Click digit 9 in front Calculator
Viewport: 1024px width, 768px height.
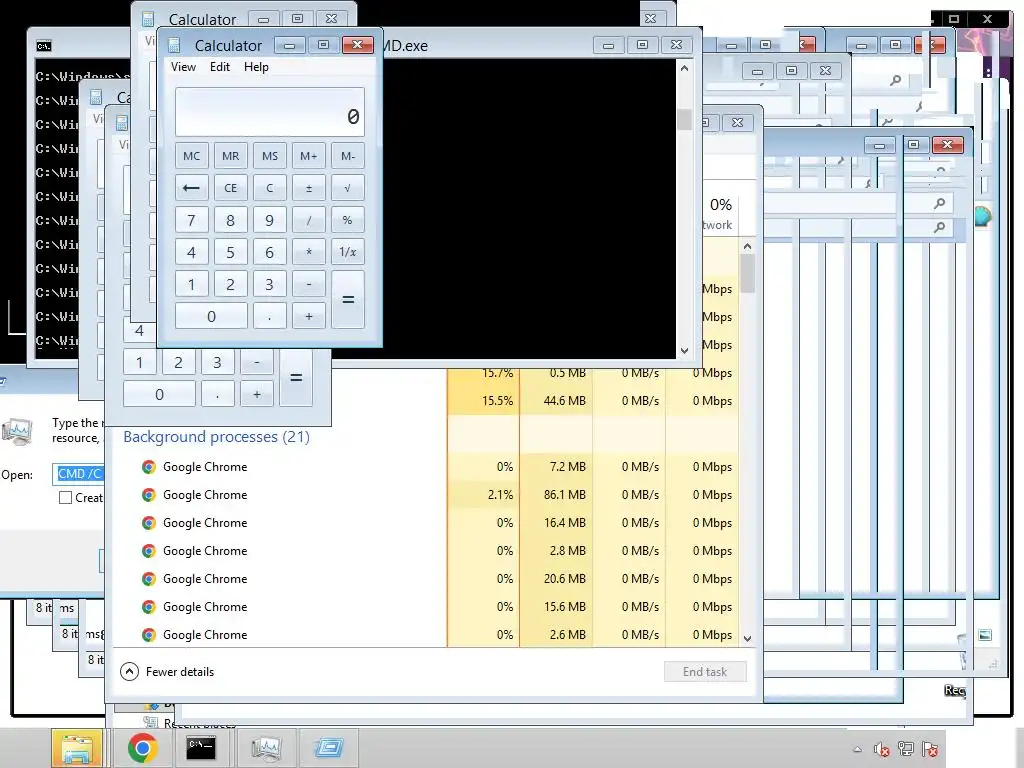click(x=270, y=220)
